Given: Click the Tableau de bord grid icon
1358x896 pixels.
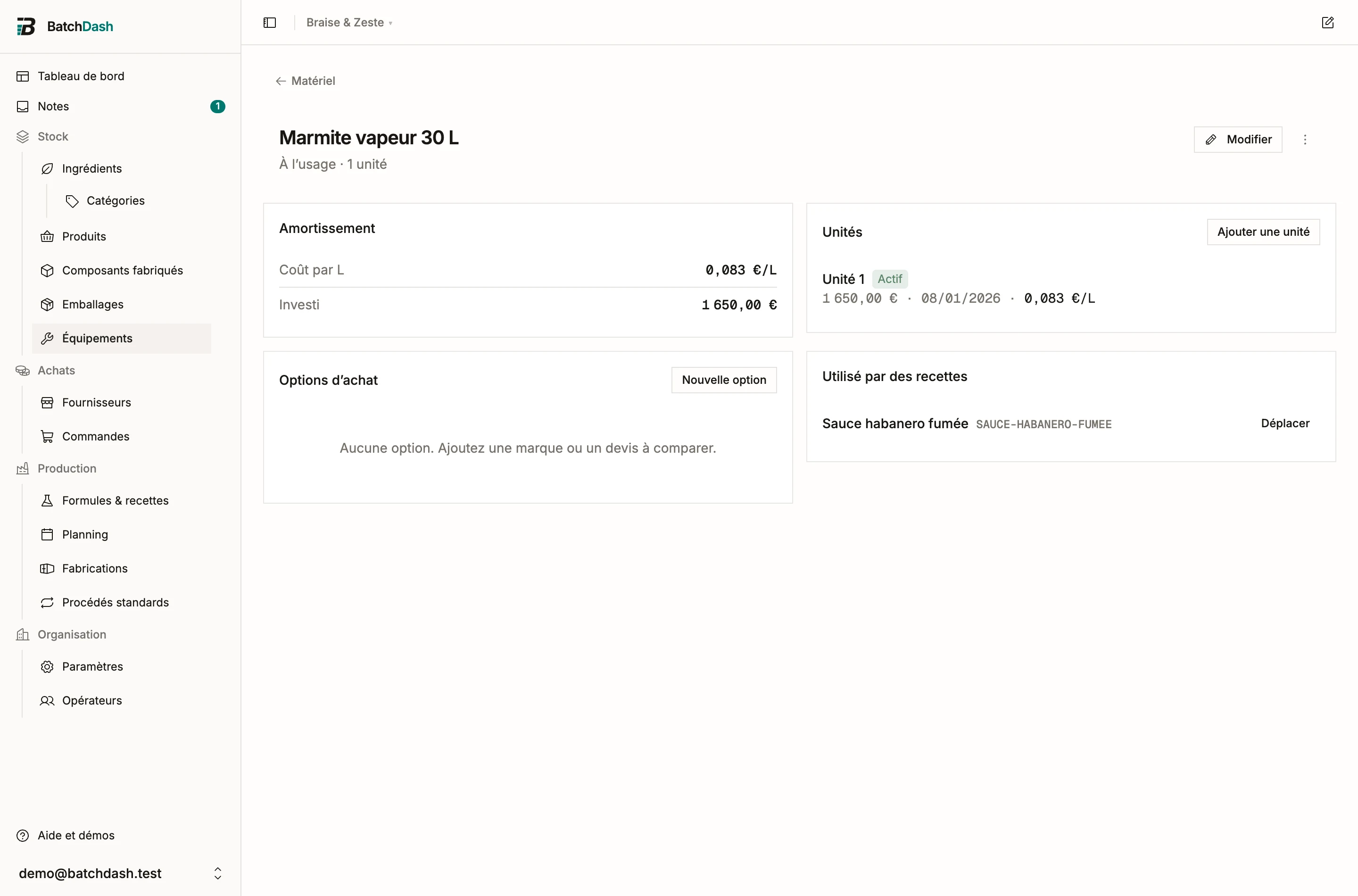Looking at the screenshot, I should tap(23, 76).
